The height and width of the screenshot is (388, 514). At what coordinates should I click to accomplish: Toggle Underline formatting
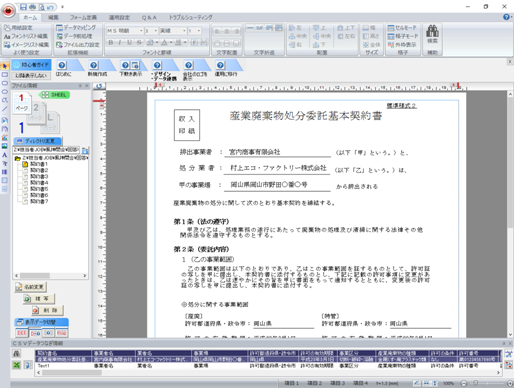coord(130,42)
